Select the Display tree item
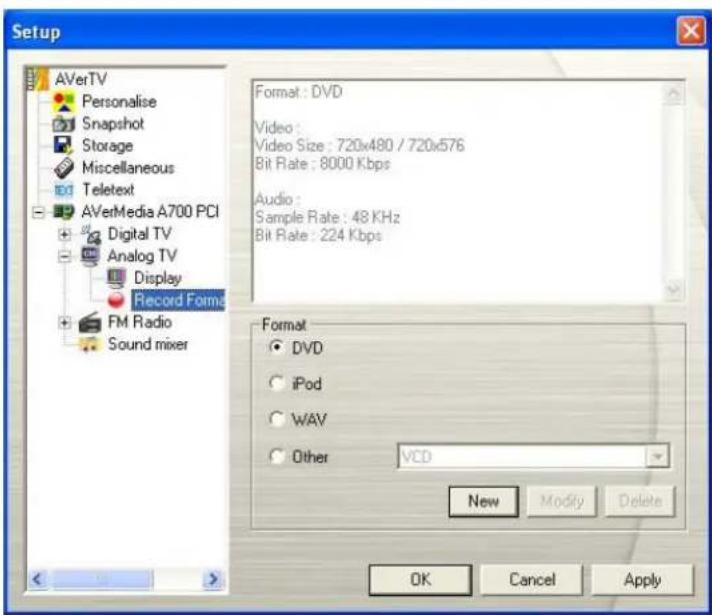The image size is (712, 615). (158, 278)
